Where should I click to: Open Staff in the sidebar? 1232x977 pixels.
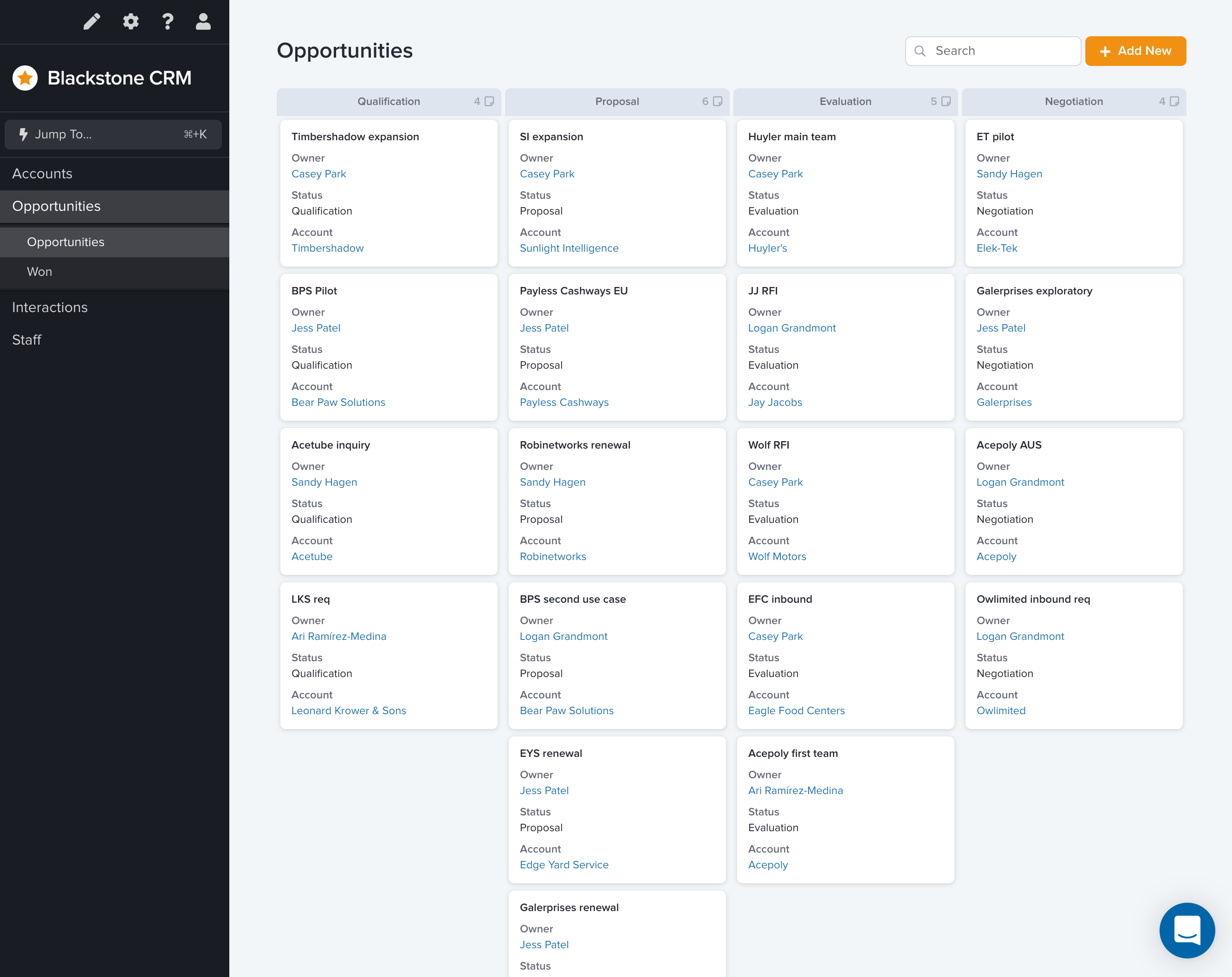tap(114, 340)
